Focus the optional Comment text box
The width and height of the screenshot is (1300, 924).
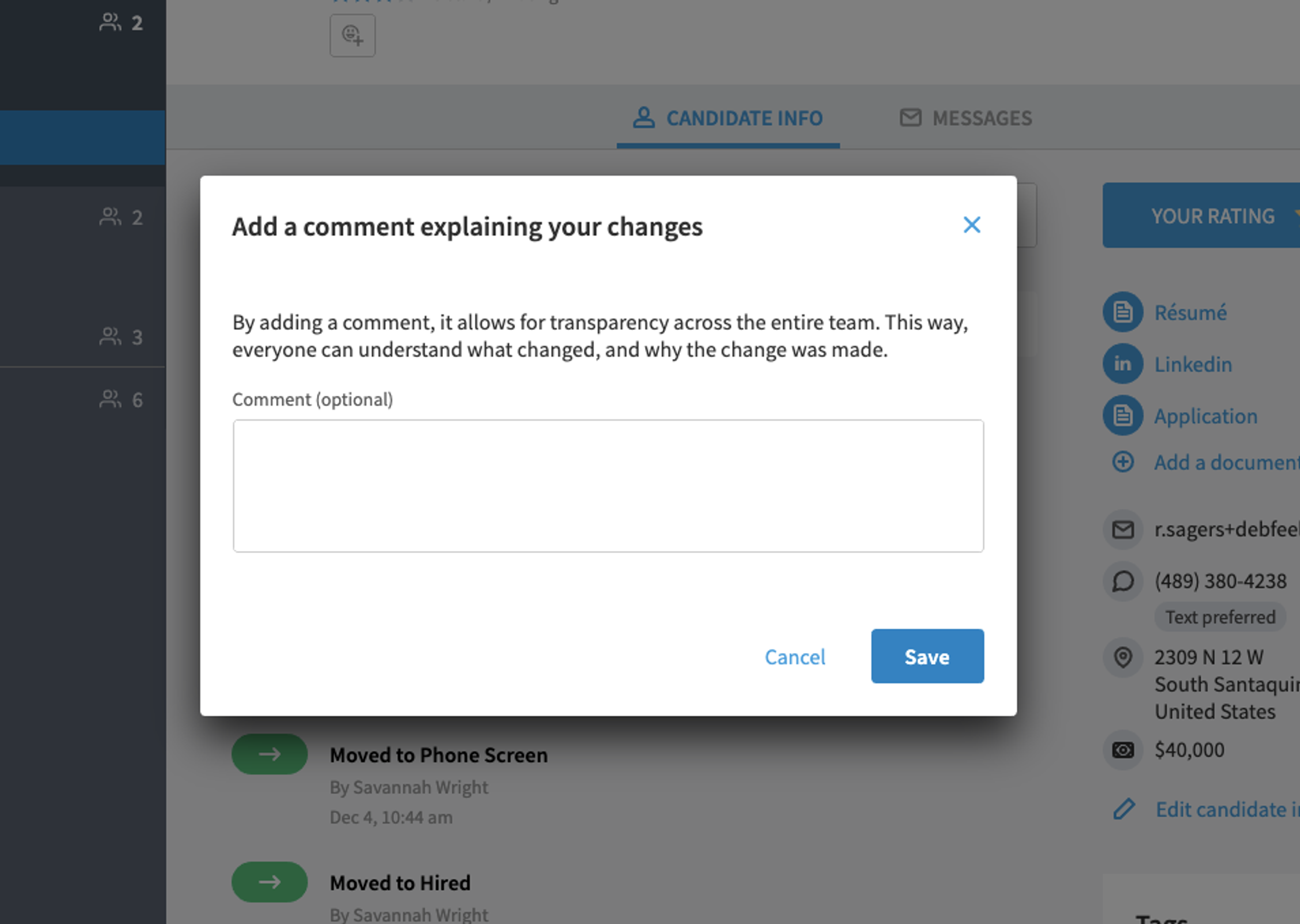pos(608,486)
